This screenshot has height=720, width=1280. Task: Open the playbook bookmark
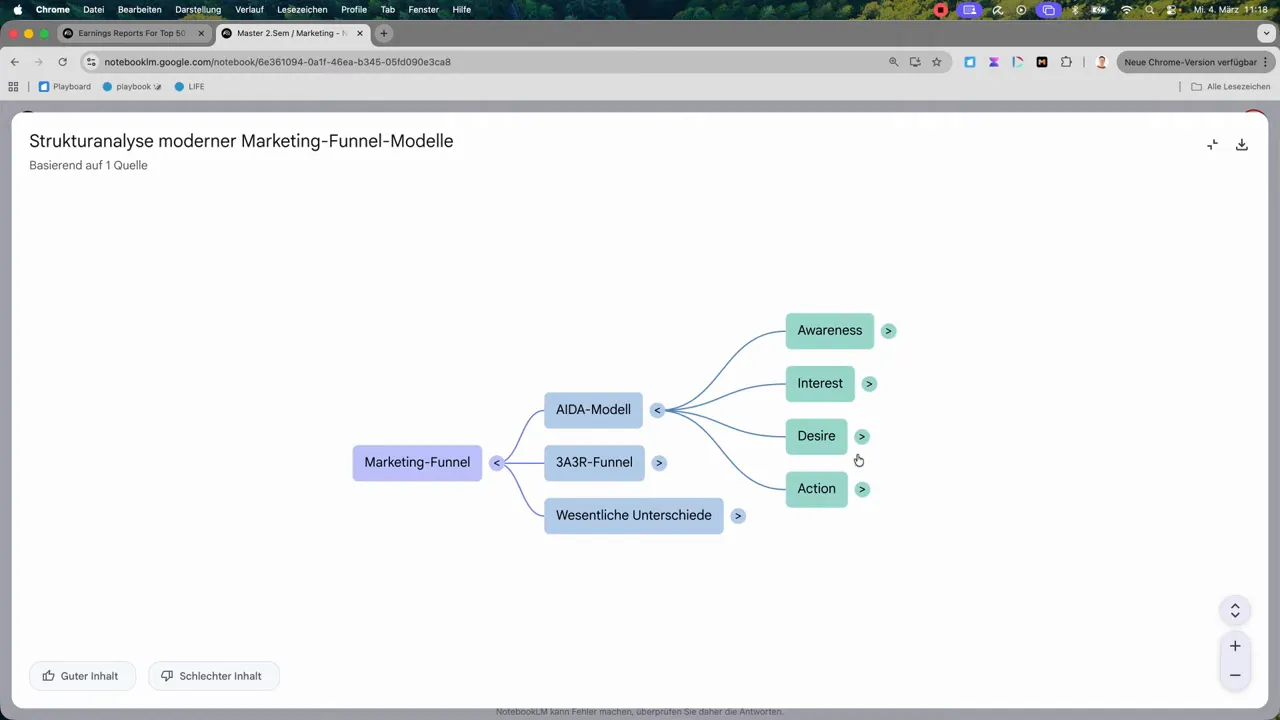click(132, 87)
